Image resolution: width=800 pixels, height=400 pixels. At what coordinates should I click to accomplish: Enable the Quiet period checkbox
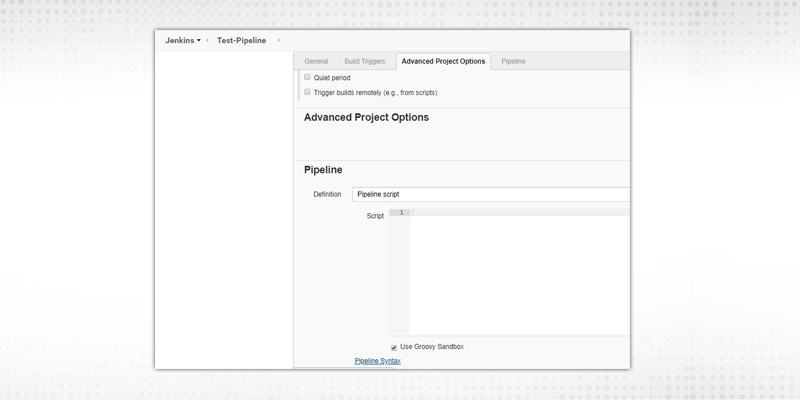pos(308,77)
